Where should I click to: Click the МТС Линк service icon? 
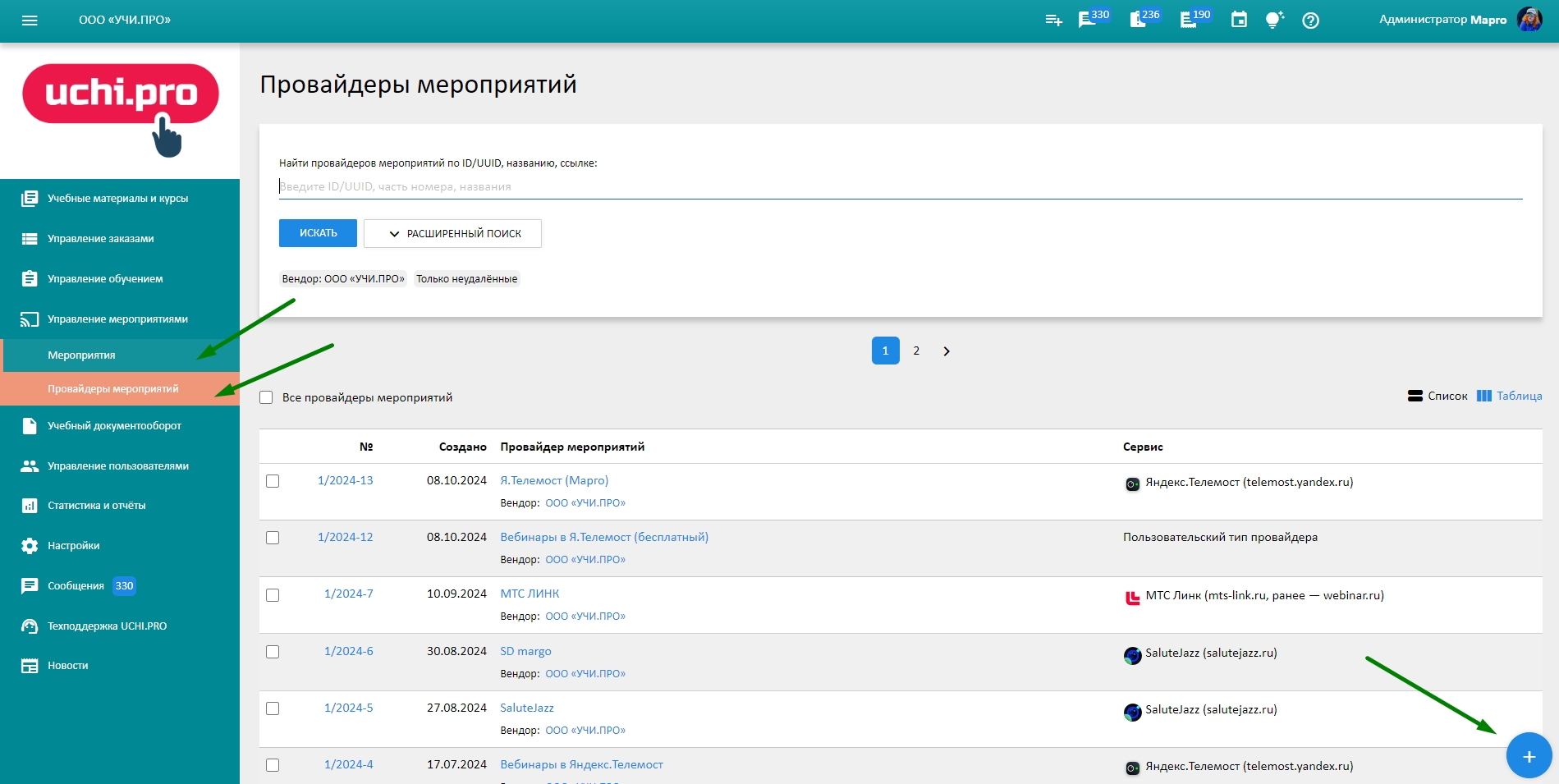click(1132, 597)
